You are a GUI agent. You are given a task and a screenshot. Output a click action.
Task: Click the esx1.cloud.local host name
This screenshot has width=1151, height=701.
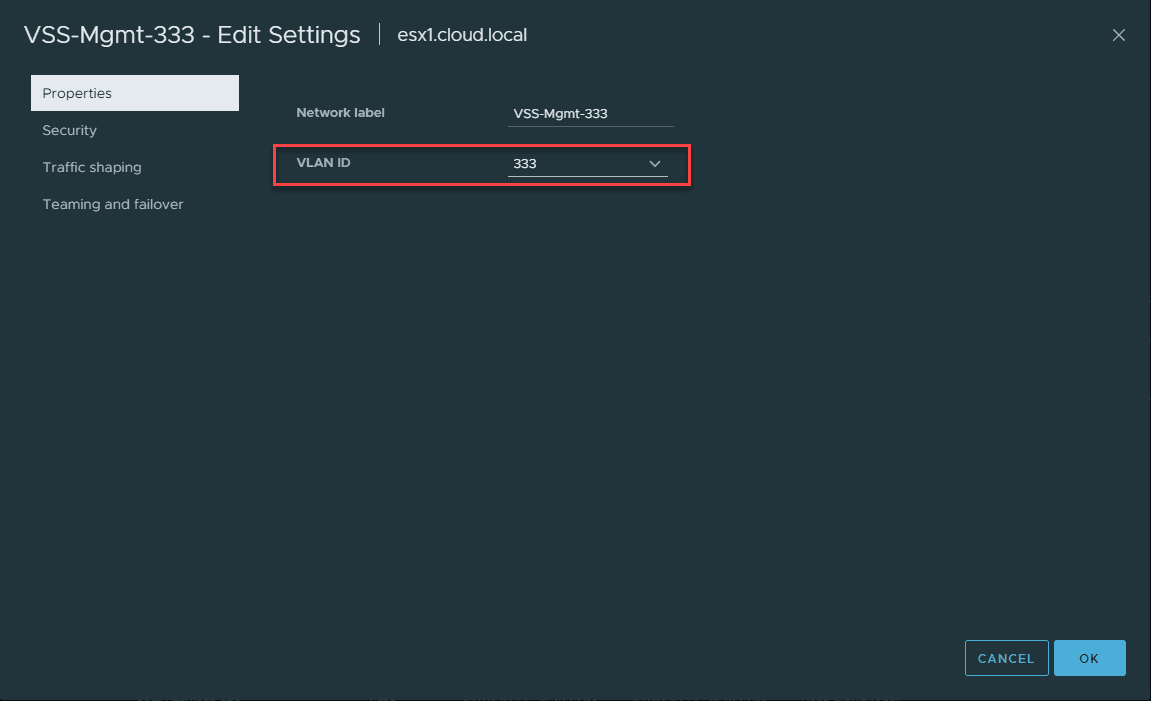(x=462, y=34)
